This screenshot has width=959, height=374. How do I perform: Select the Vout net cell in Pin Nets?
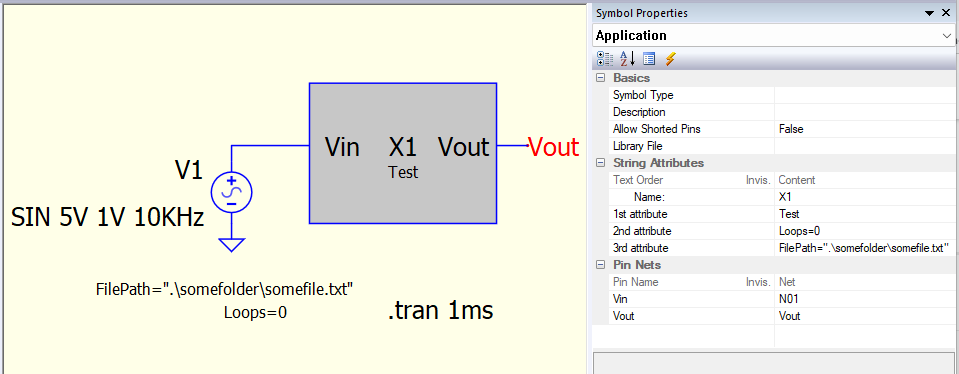(866, 316)
